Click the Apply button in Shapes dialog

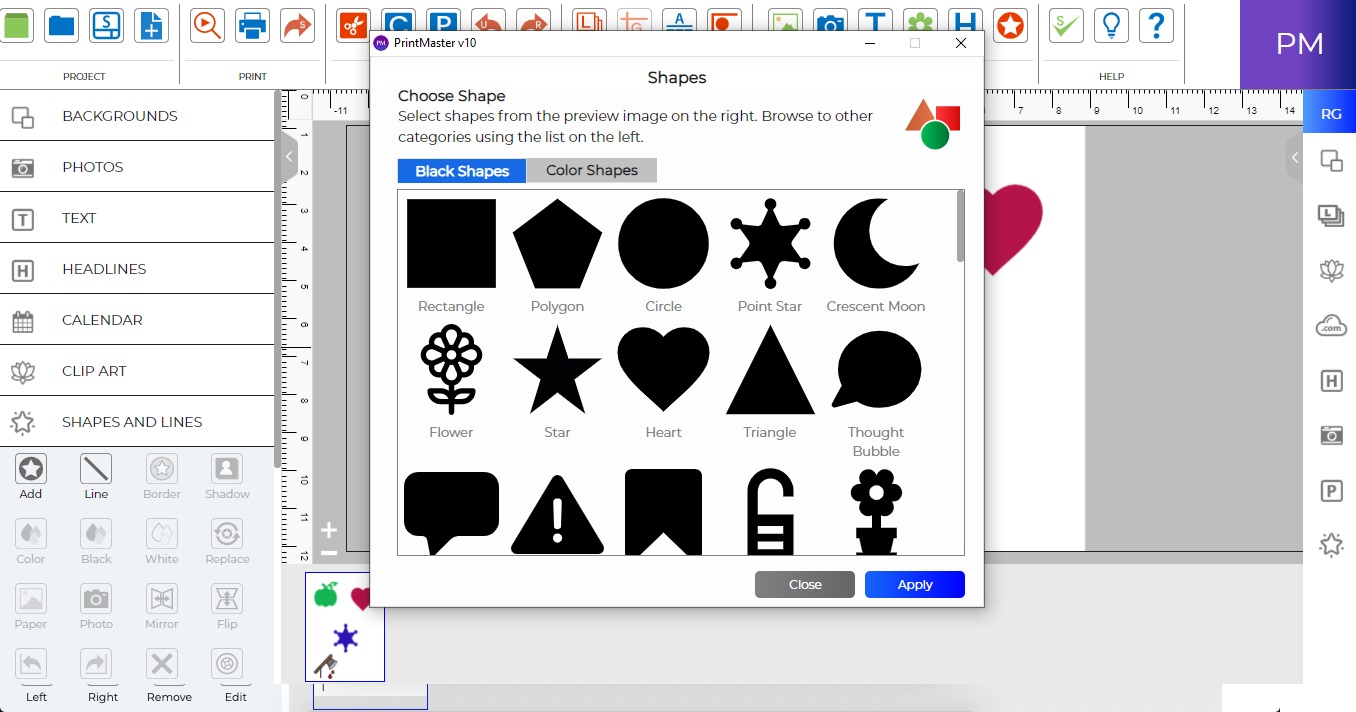click(915, 584)
